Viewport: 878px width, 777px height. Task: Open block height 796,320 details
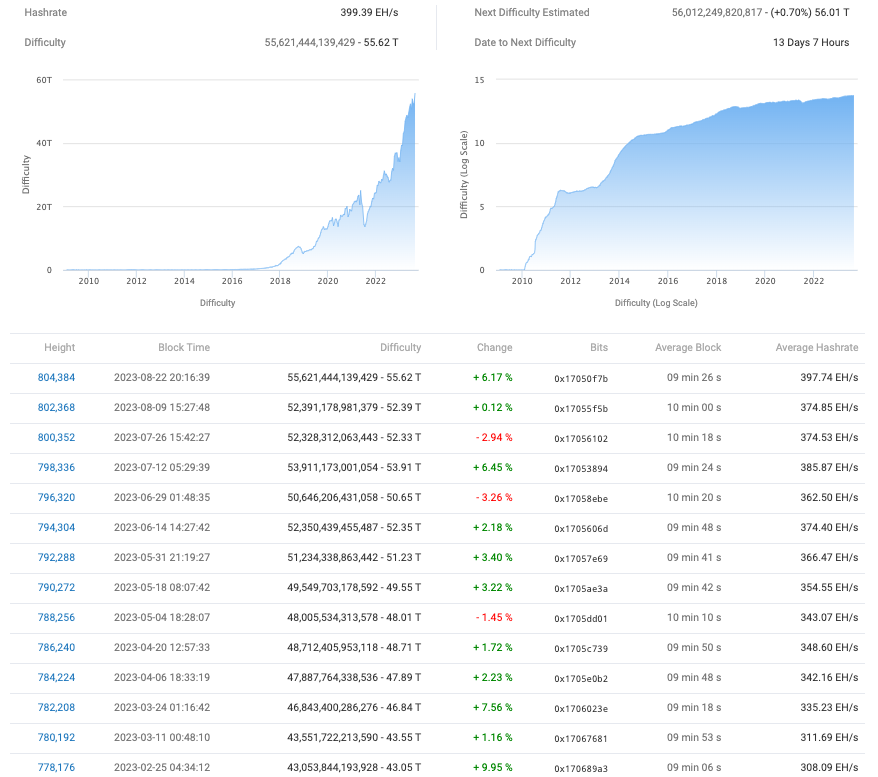(59, 497)
